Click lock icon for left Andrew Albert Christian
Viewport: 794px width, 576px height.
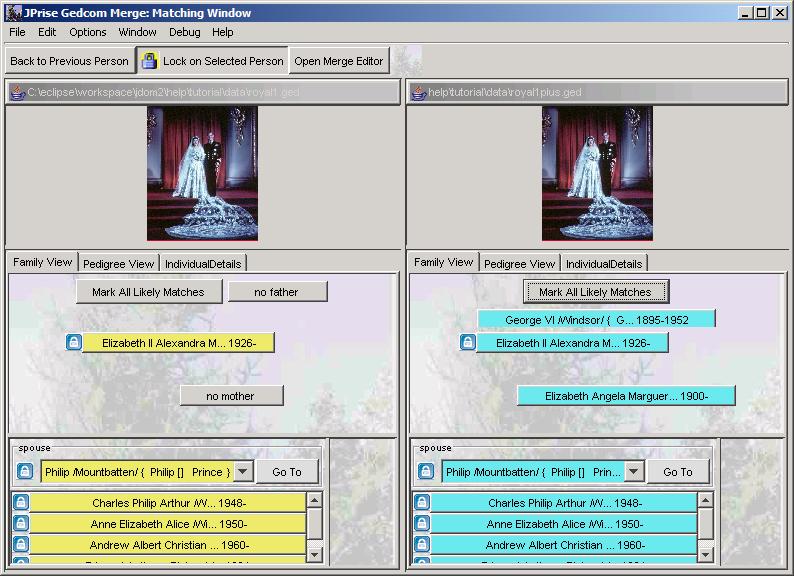click(21, 545)
